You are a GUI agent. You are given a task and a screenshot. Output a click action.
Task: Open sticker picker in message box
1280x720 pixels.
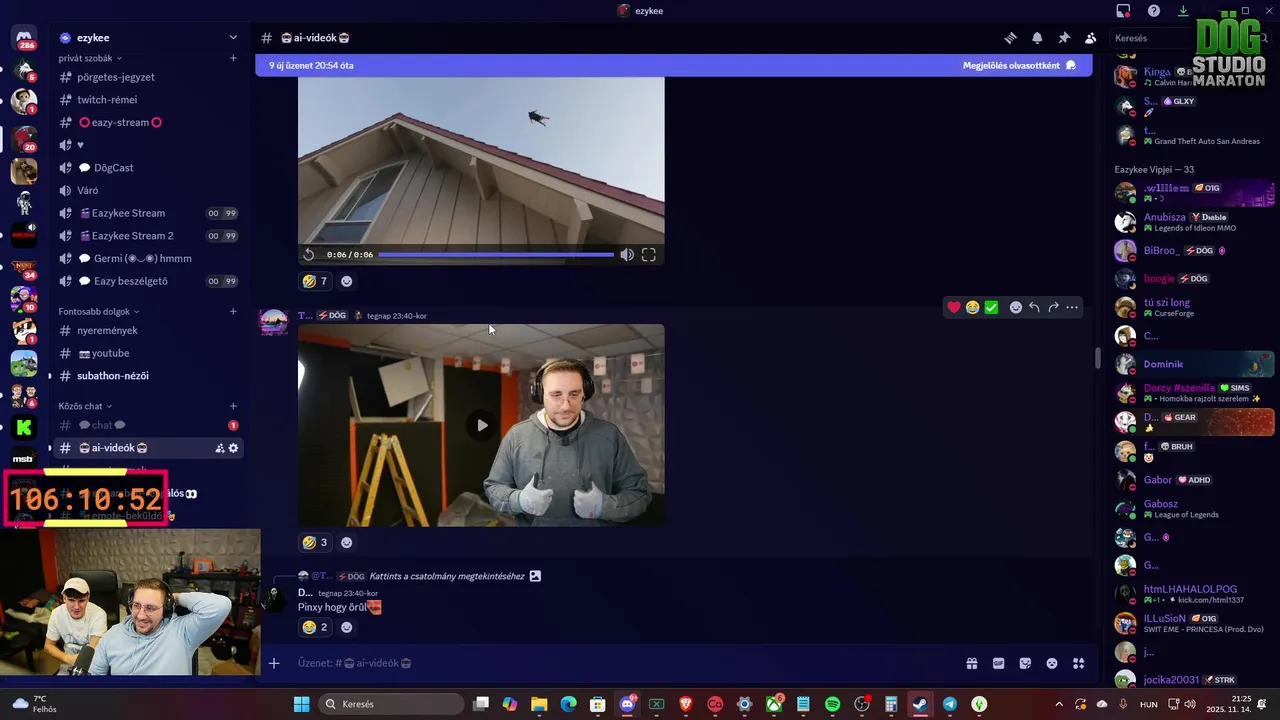(x=1025, y=663)
